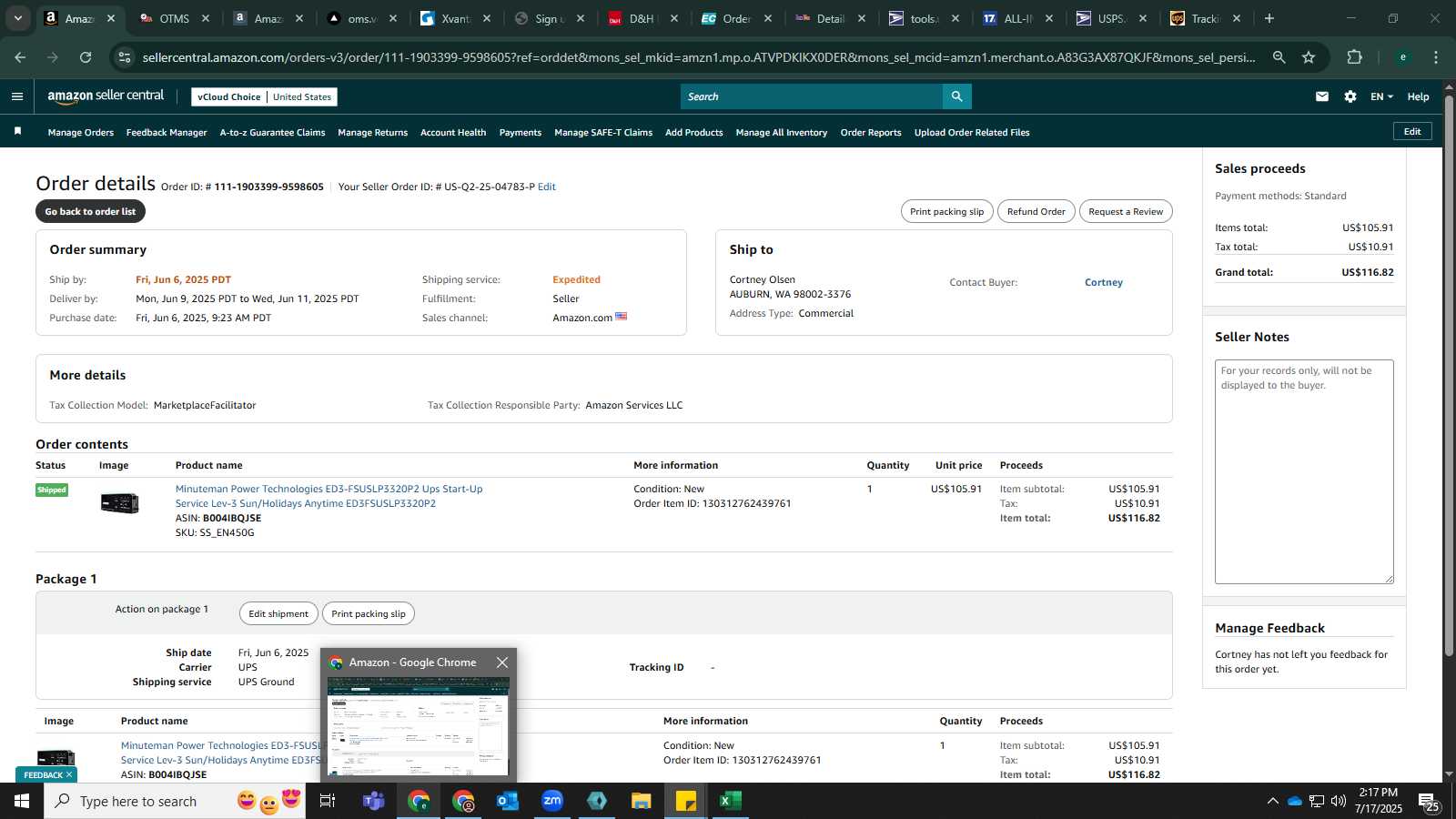The height and width of the screenshot is (819, 1456).
Task: Click the Amazon window preview thumbnail
Action: point(419,726)
